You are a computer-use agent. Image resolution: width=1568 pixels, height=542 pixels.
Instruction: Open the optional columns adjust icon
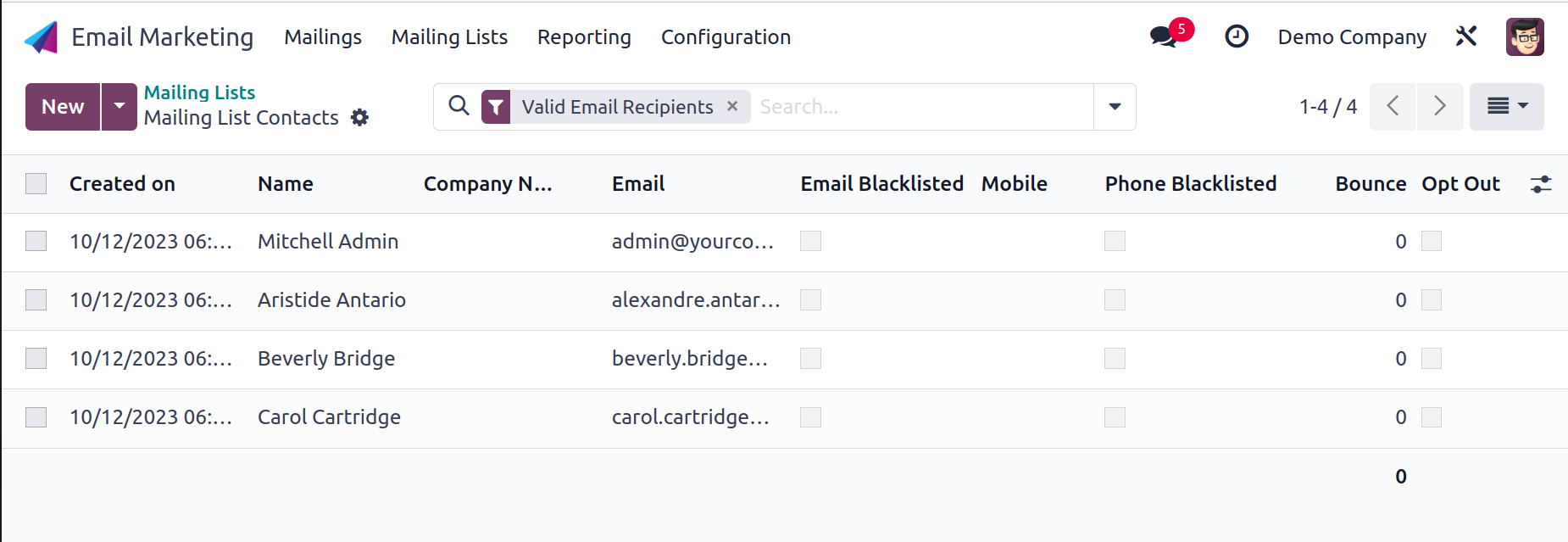[x=1541, y=184]
